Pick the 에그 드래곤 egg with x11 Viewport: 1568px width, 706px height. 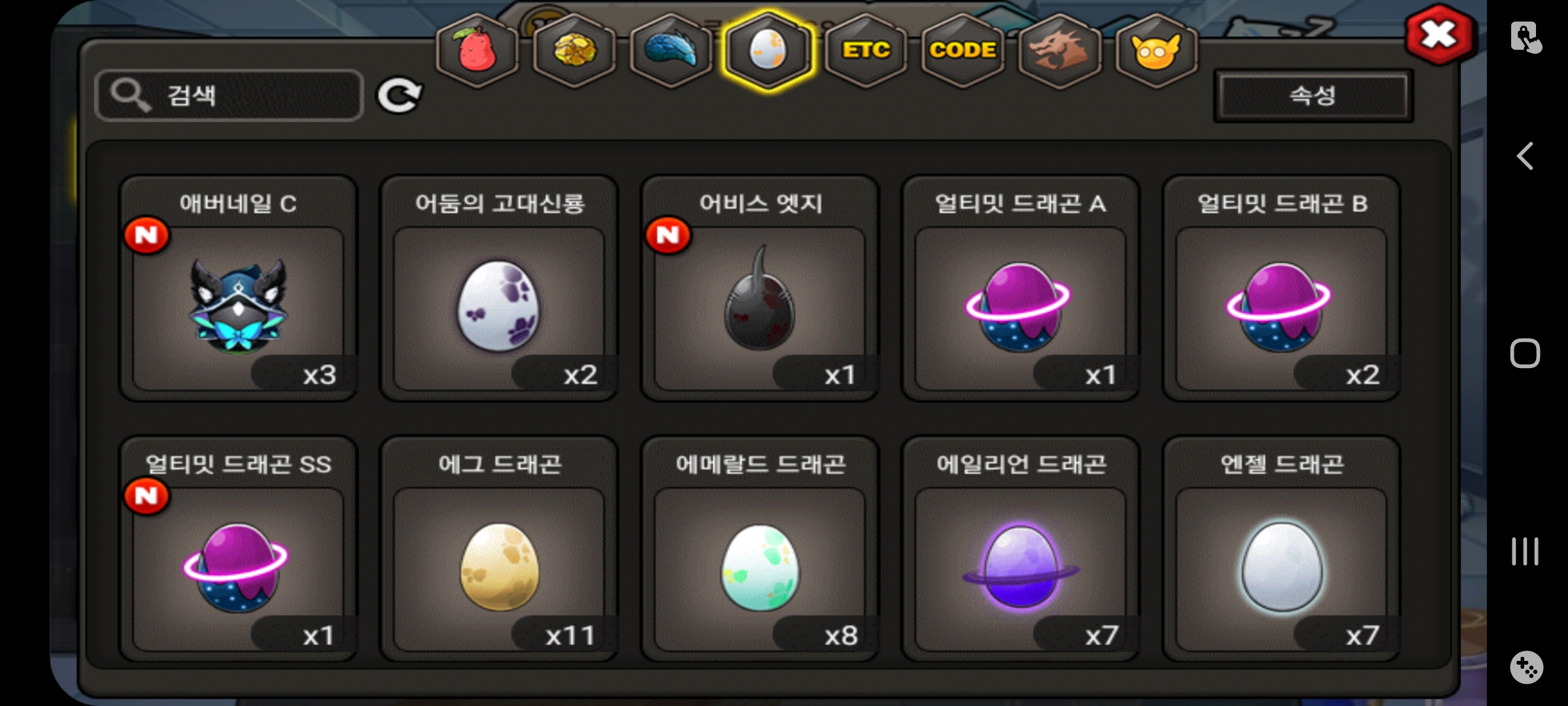tap(499, 549)
